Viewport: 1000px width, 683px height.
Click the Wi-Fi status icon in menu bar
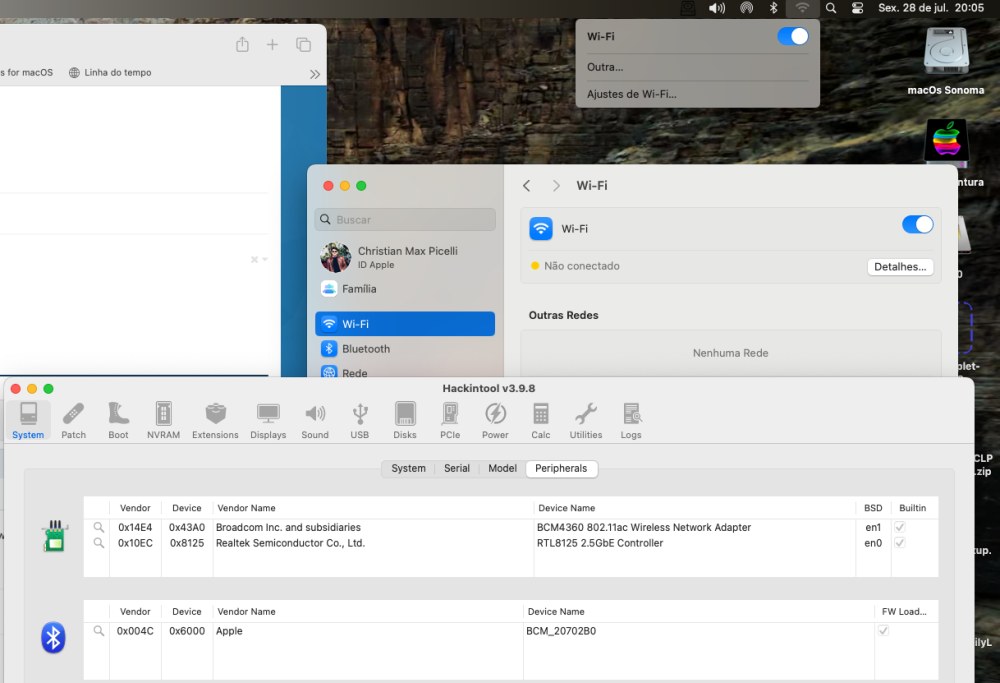coord(802,8)
